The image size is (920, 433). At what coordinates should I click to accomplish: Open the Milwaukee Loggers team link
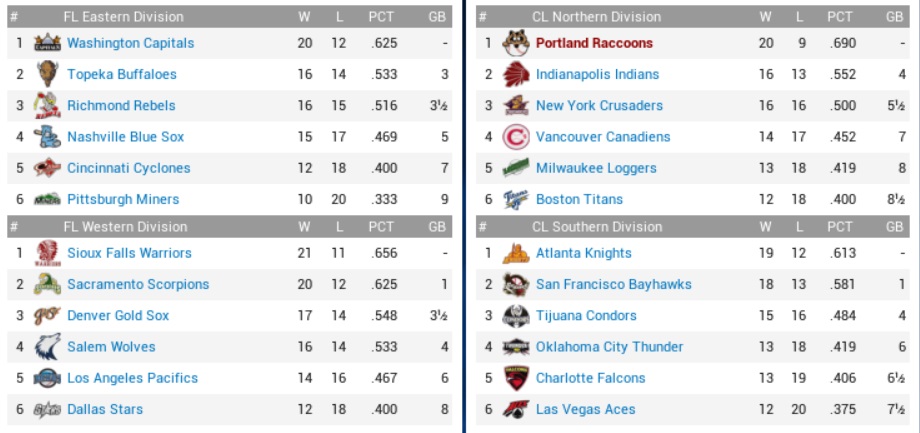(x=596, y=168)
